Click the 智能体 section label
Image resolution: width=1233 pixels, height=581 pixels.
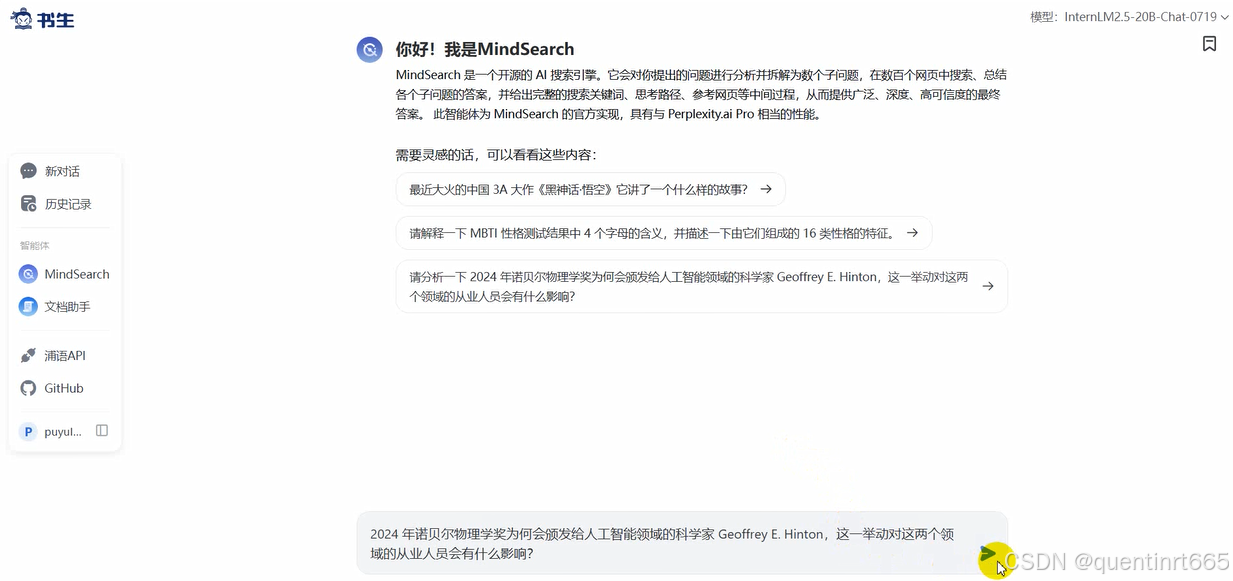(x=35, y=245)
